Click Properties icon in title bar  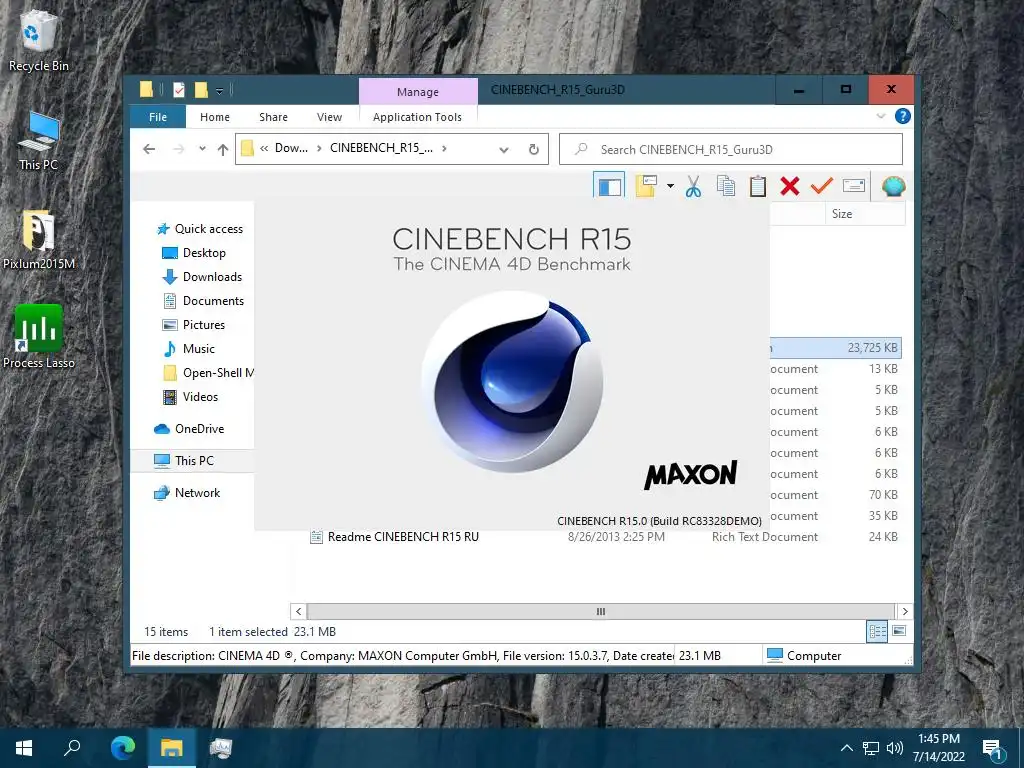[179, 90]
